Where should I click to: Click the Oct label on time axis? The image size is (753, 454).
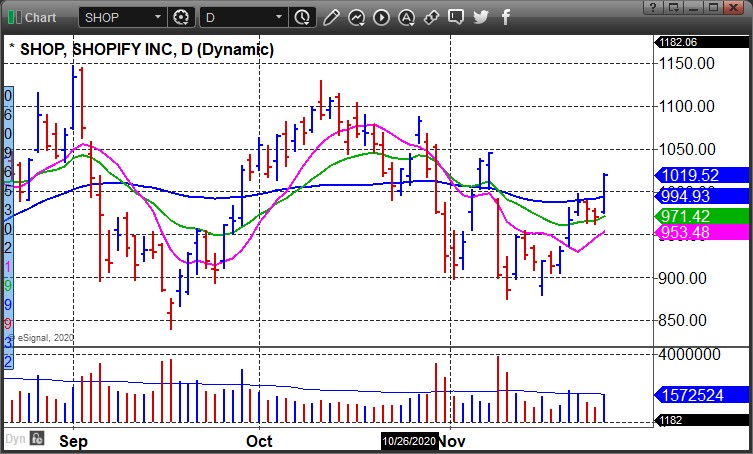tap(259, 441)
